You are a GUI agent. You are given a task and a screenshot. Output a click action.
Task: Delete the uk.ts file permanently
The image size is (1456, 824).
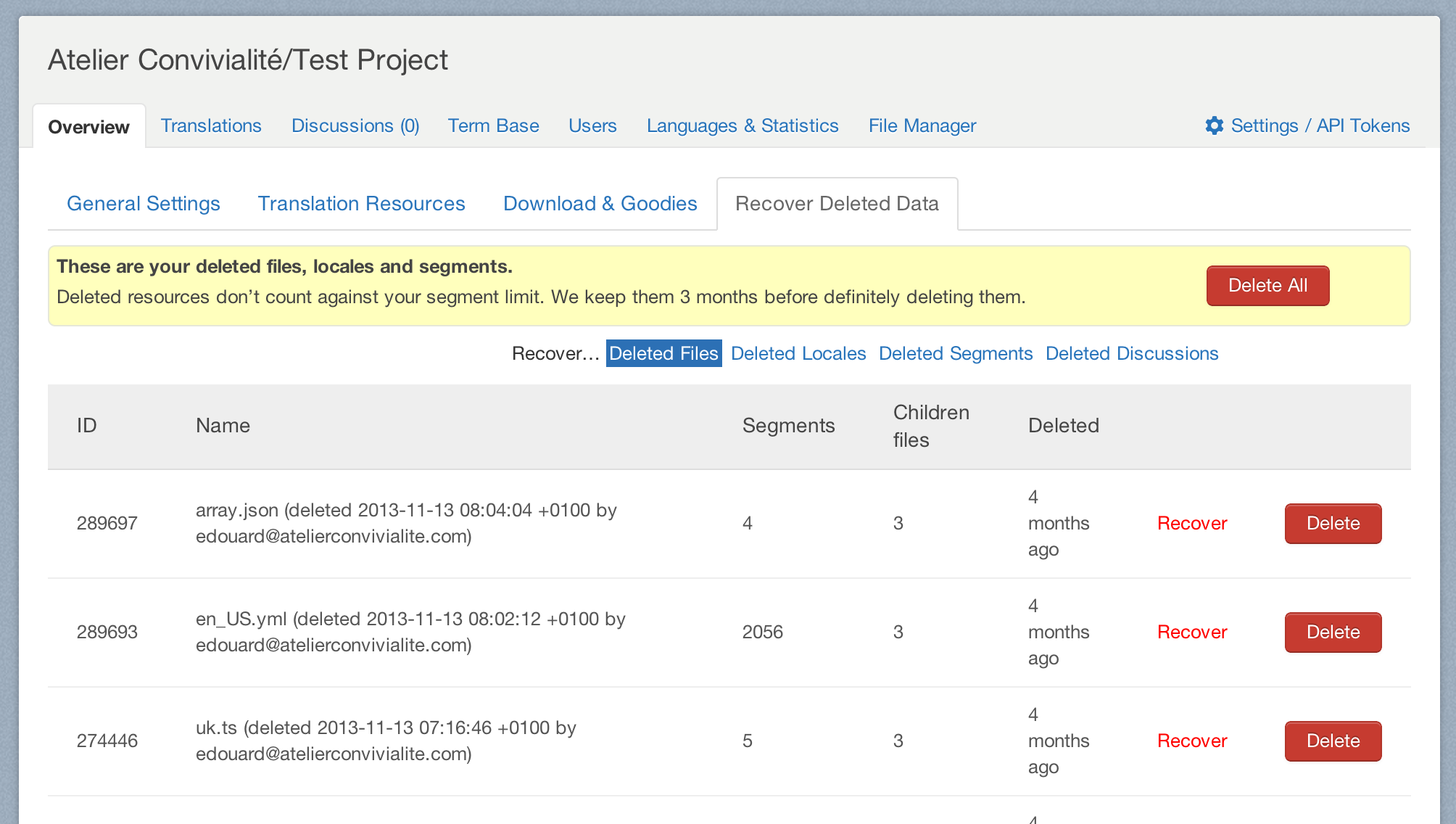[x=1333, y=741]
